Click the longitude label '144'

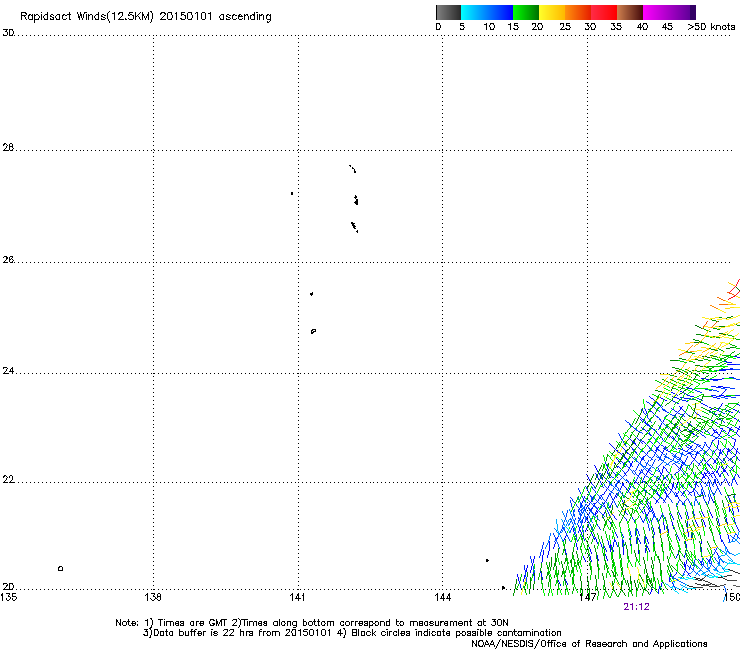[x=443, y=597]
